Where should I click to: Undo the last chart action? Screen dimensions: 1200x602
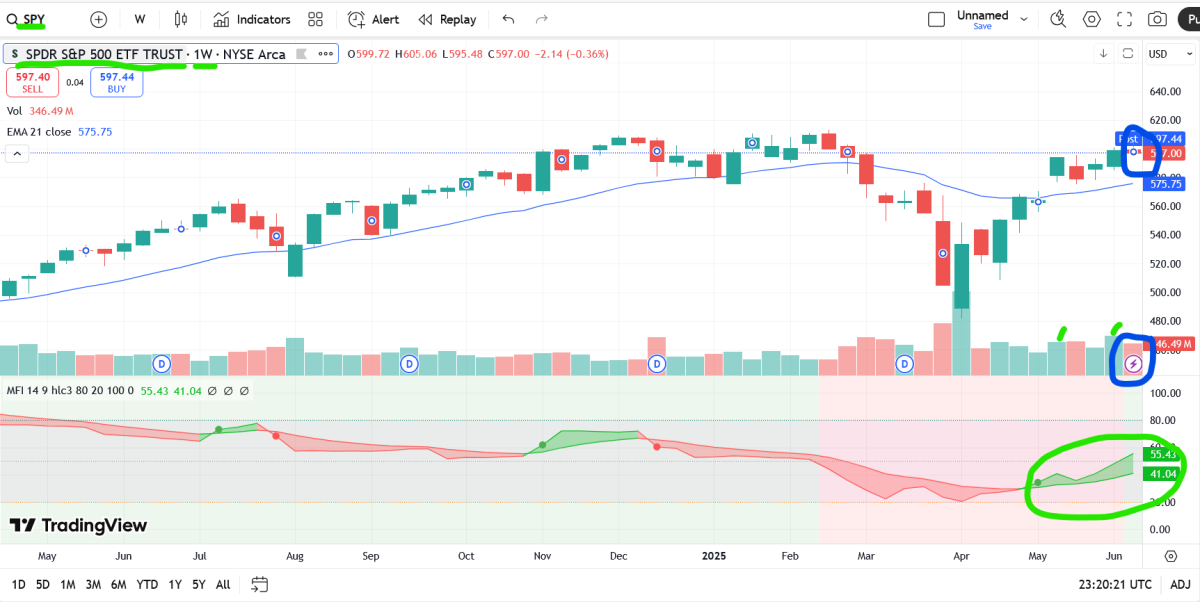coord(508,19)
